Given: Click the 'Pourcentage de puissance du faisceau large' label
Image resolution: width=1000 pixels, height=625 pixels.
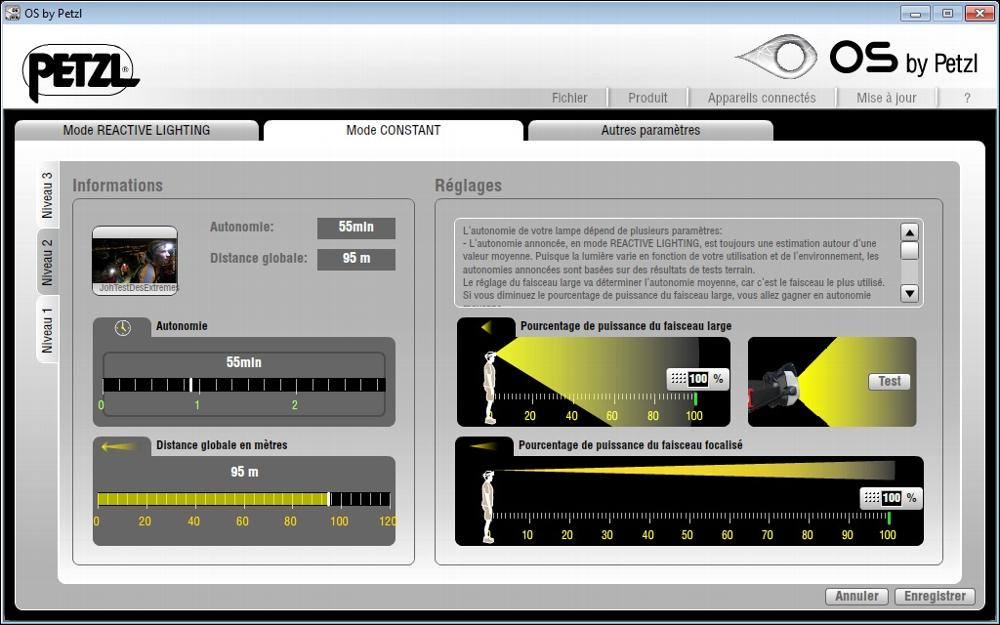Looking at the screenshot, I should 626,326.
